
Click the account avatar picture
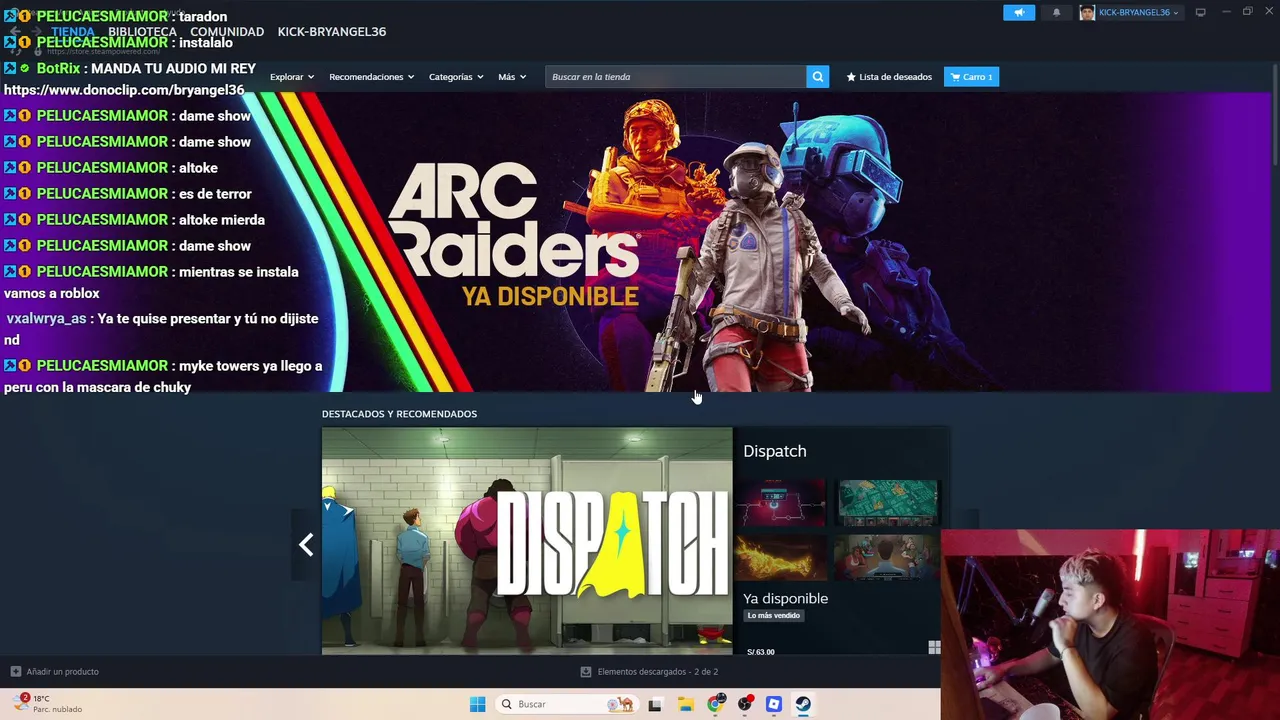coord(1087,12)
